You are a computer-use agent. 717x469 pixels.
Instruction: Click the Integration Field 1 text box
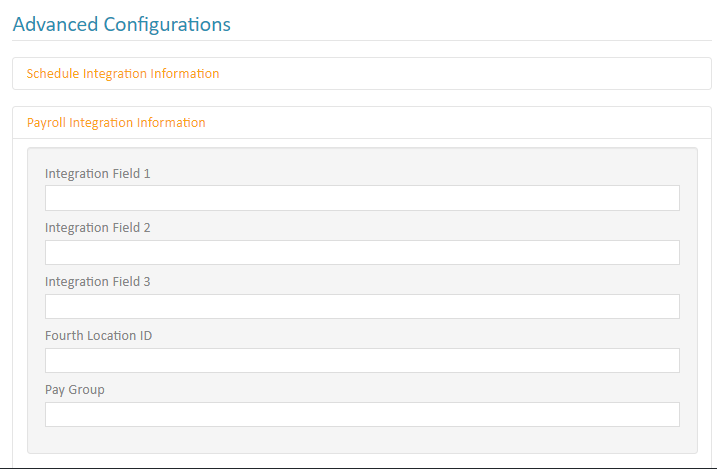pyautogui.click(x=362, y=198)
